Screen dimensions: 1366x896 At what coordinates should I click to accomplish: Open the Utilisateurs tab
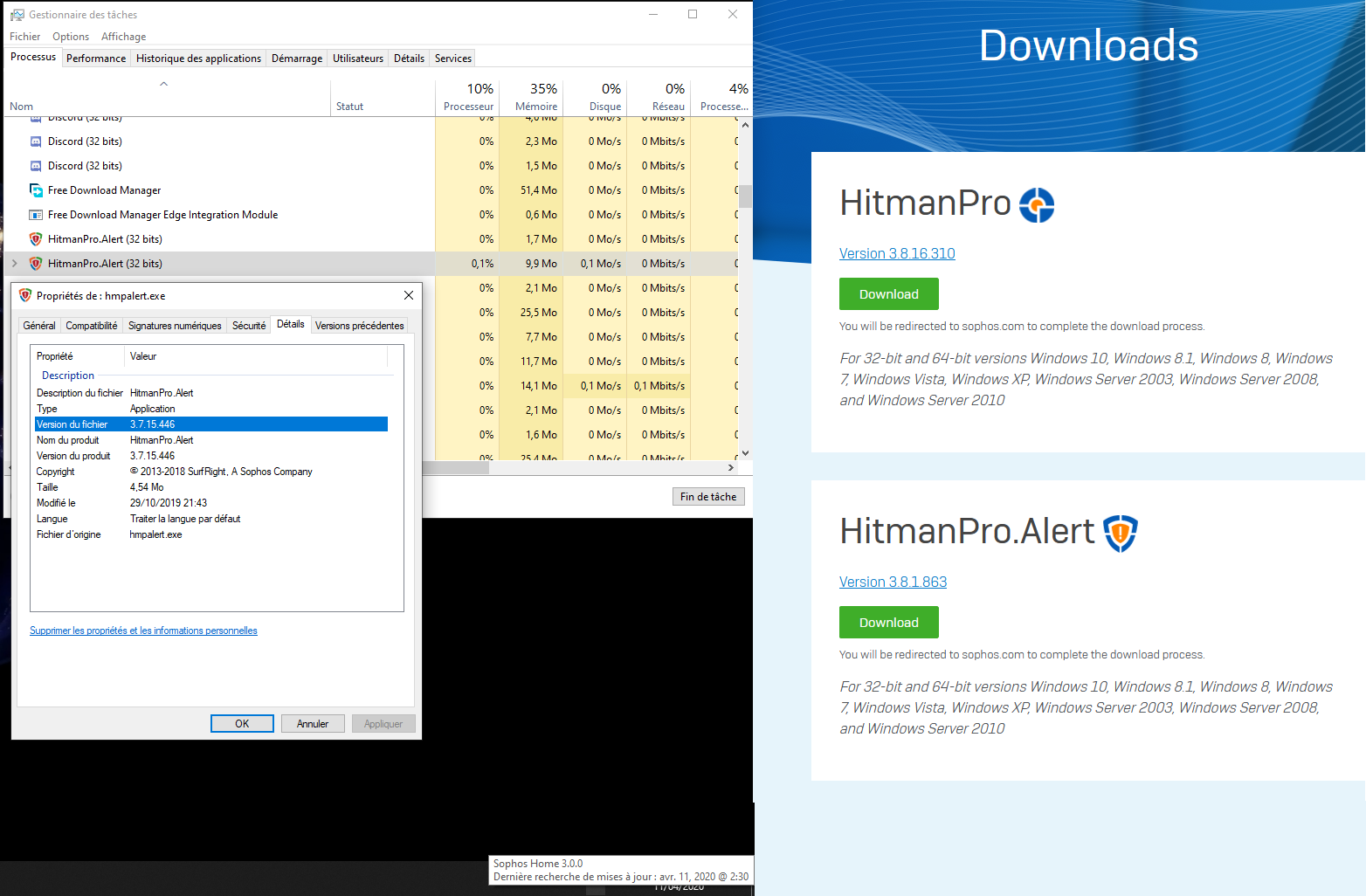[x=358, y=59]
